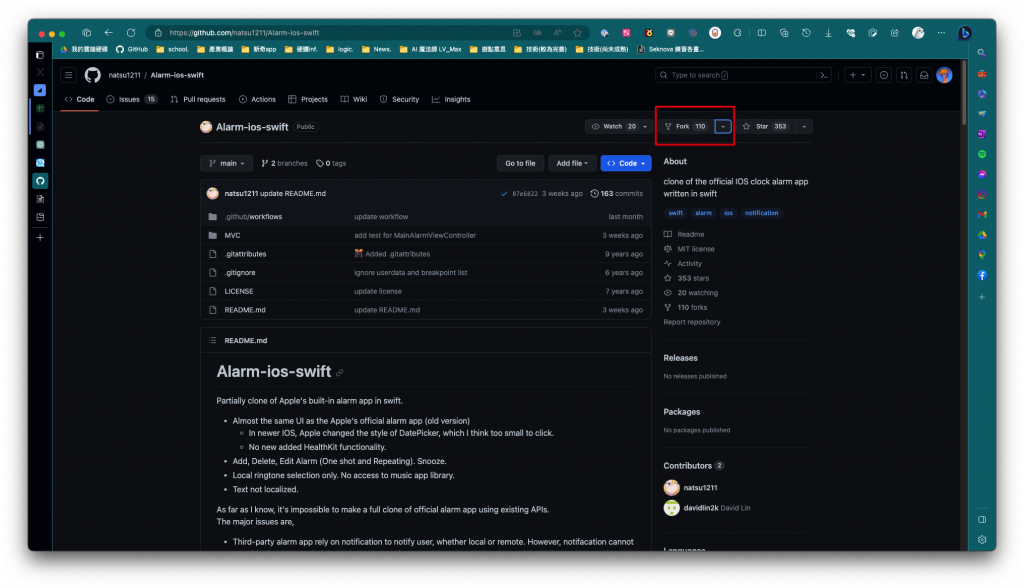
Task: Open the Gmail icon in the browser sidebar
Action: coord(982,214)
